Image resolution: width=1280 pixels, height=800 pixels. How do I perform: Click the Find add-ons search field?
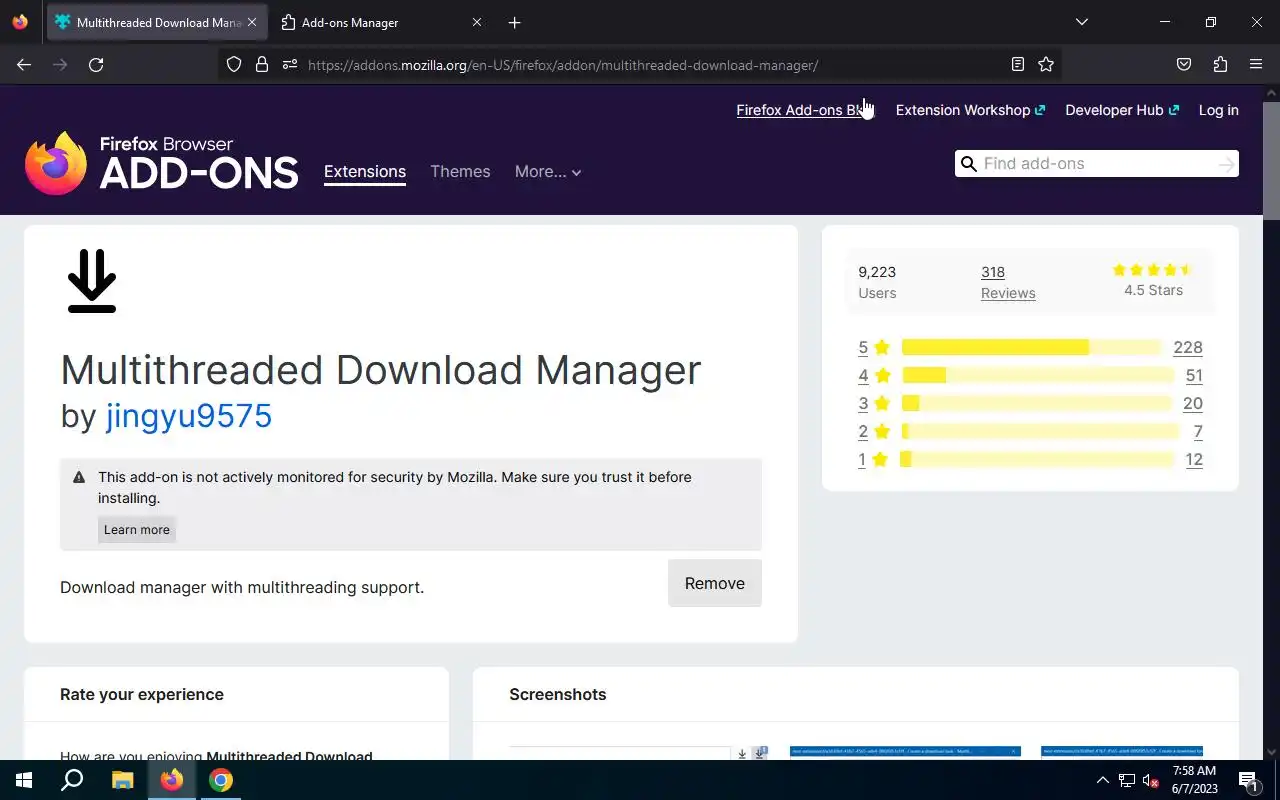pos(1097,164)
